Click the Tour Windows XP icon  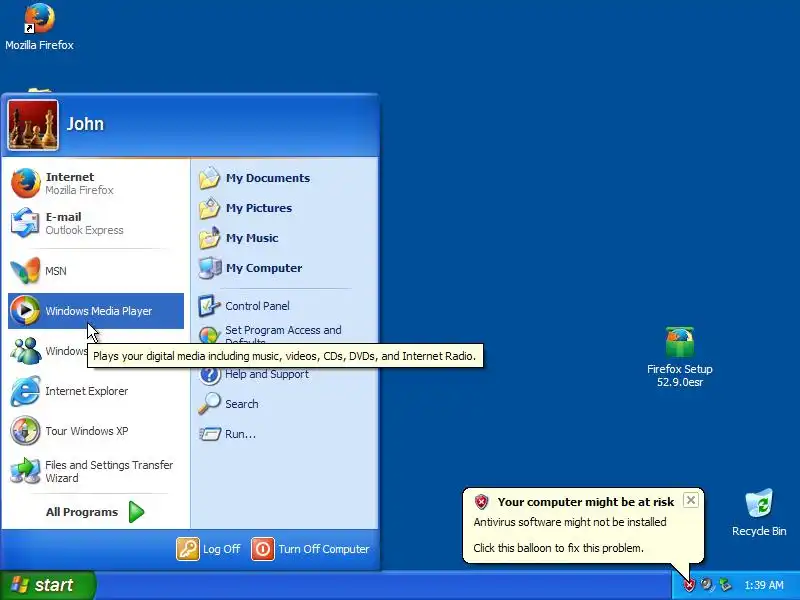coord(25,431)
